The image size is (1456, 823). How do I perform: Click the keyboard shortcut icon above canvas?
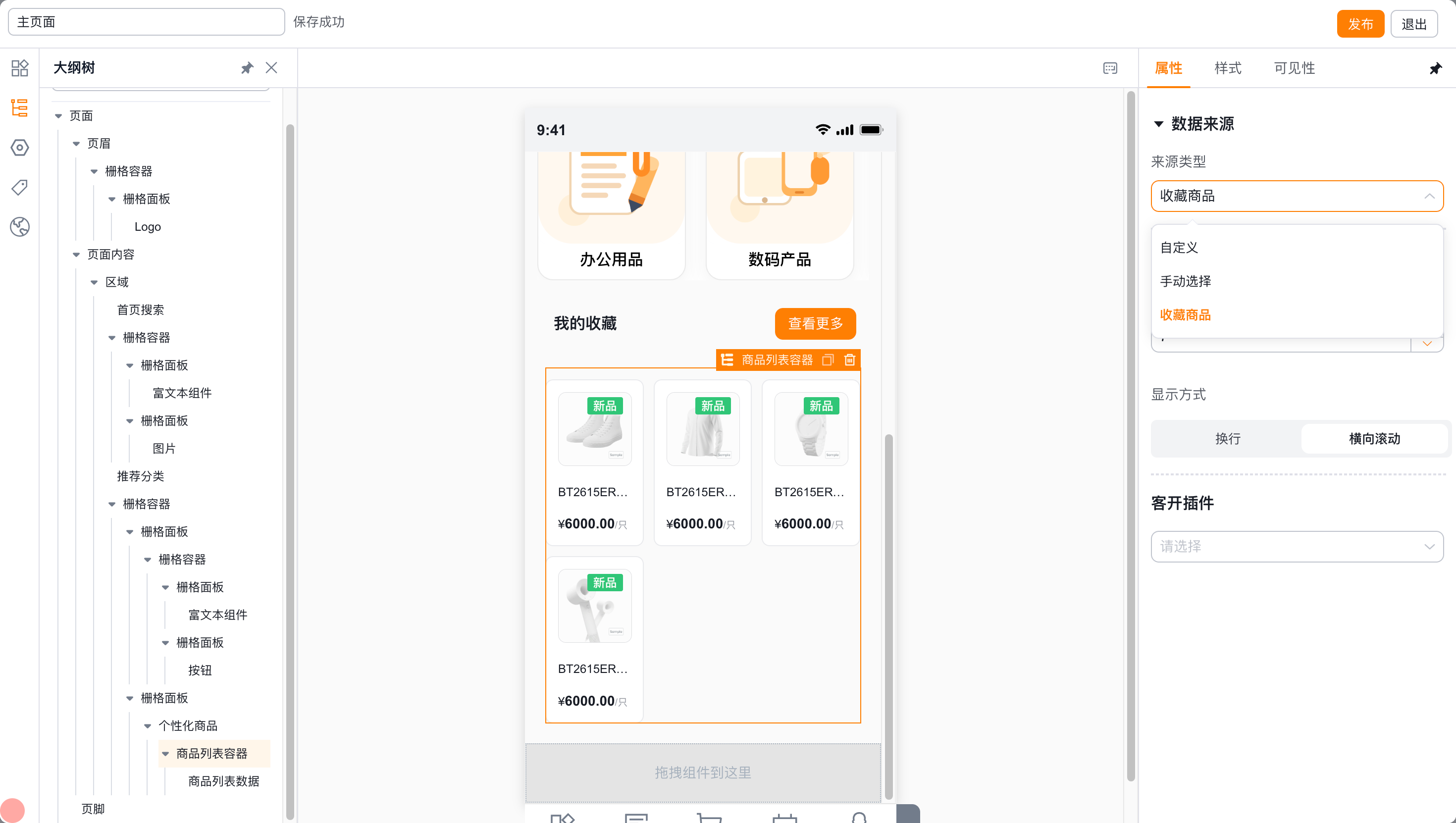1110,68
